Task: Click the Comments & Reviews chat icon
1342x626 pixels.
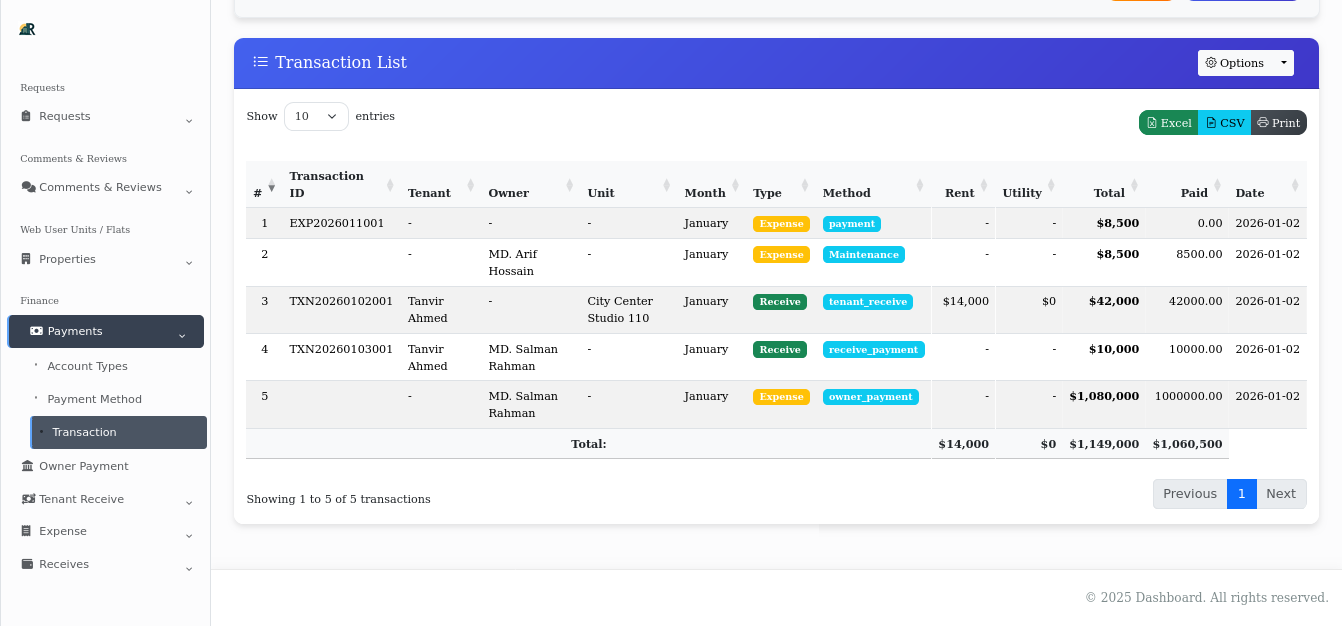Action: click(29, 187)
